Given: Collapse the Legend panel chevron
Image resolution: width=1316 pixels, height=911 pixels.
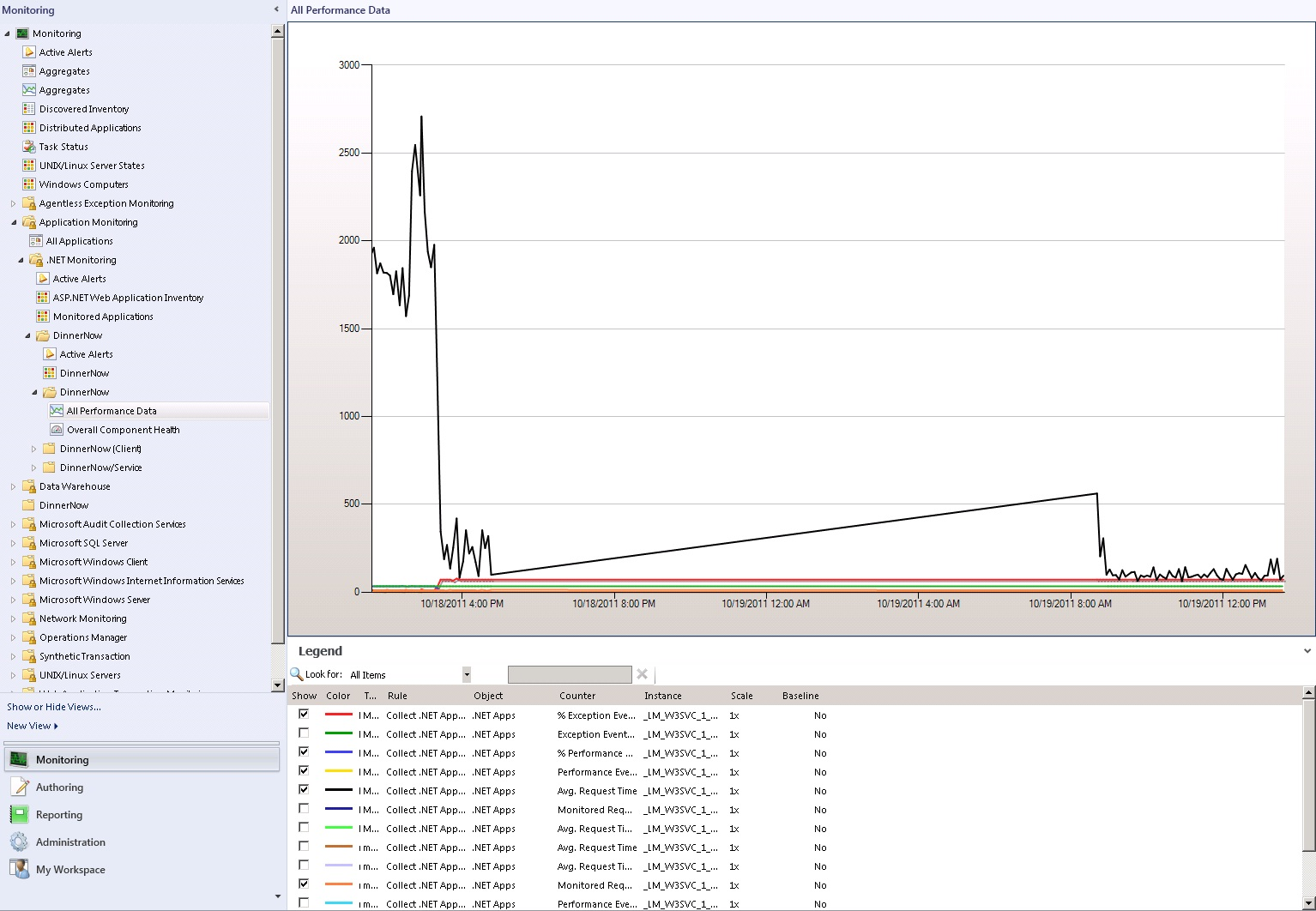Looking at the screenshot, I should click(1307, 651).
